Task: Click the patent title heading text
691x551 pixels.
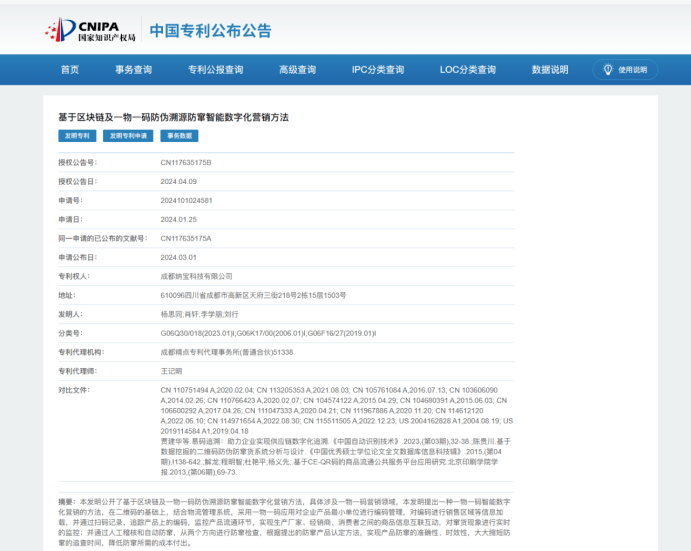Action: (x=173, y=117)
